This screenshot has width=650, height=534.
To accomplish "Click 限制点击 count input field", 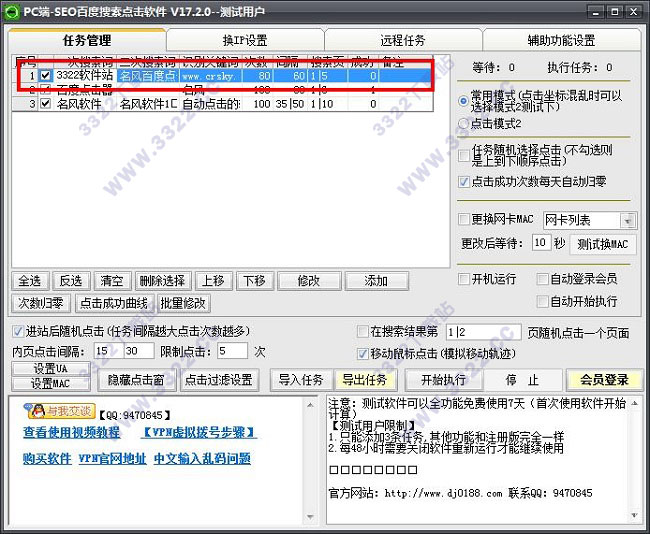I will tap(232, 351).
